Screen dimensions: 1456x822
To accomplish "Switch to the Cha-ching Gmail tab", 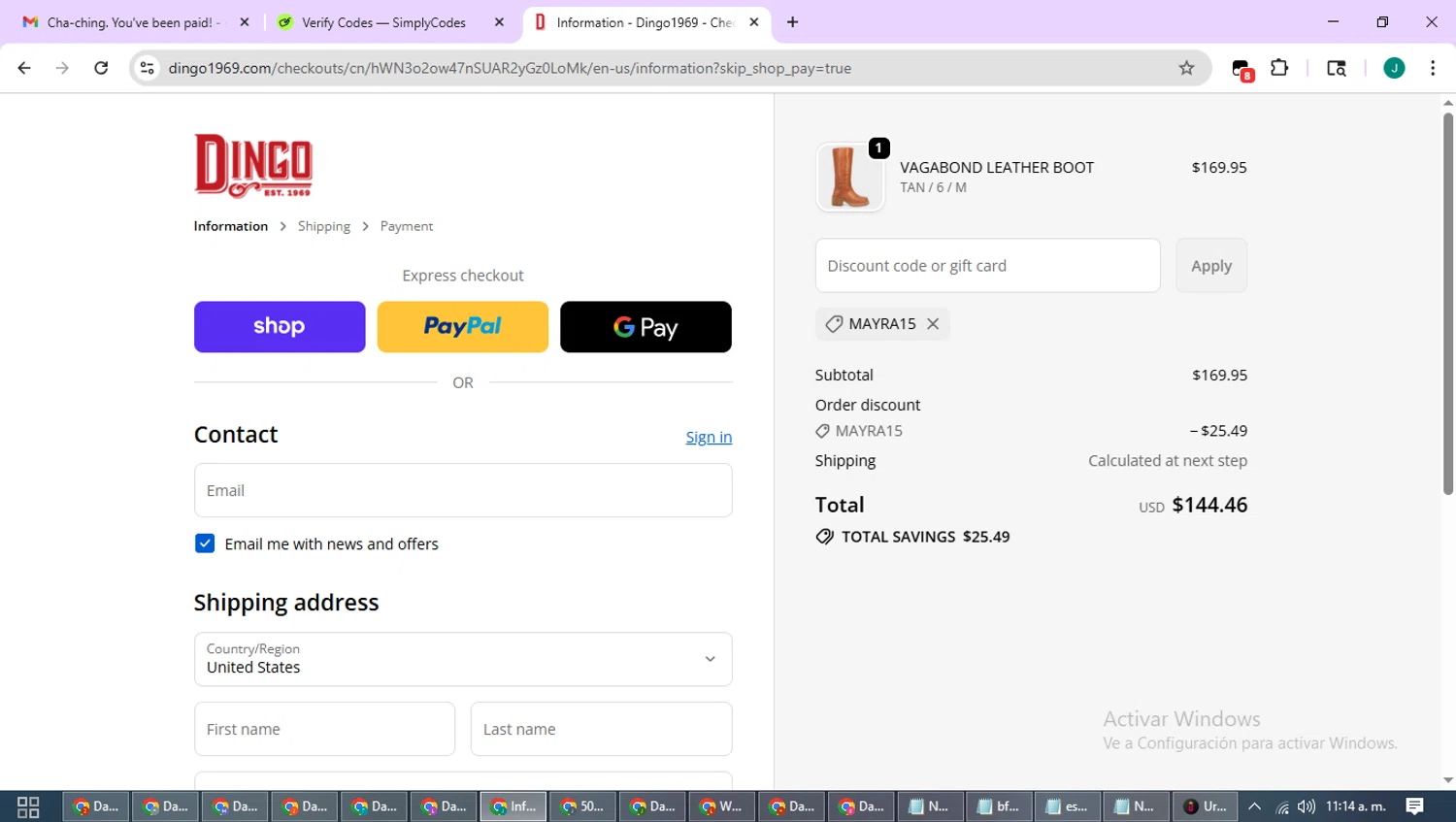I will click(x=136, y=22).
